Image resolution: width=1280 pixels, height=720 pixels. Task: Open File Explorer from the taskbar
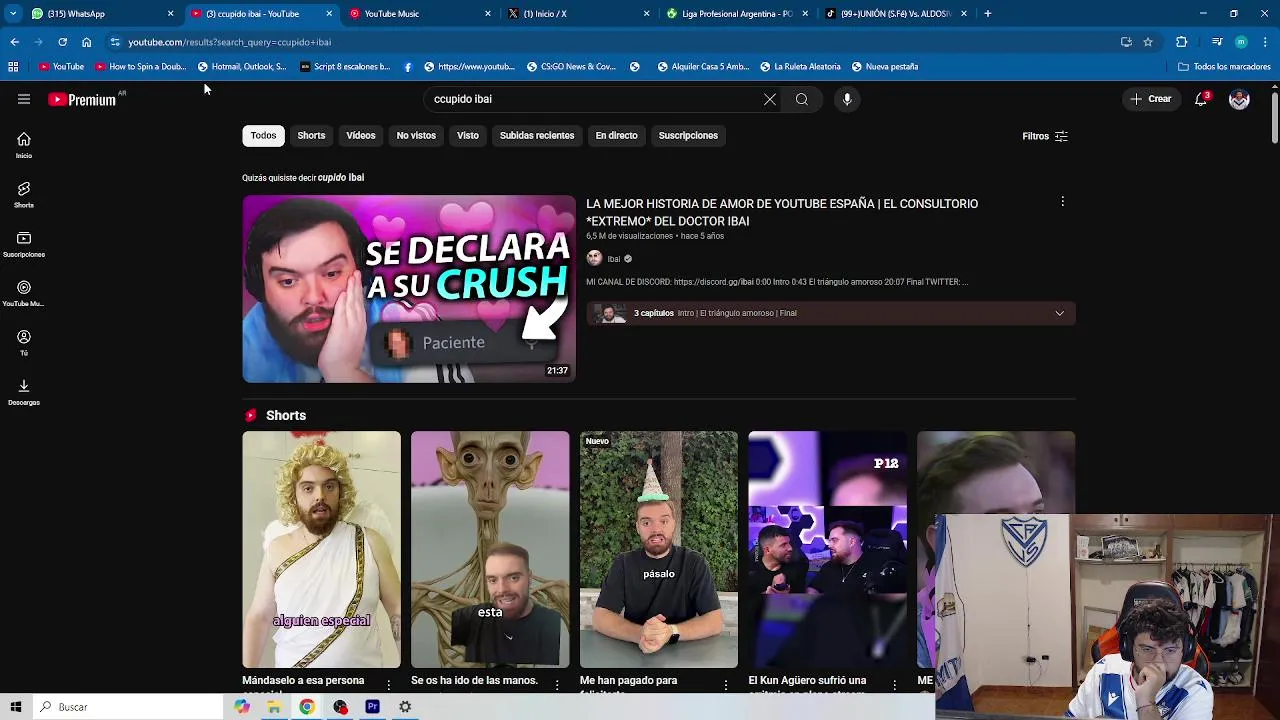274,707
